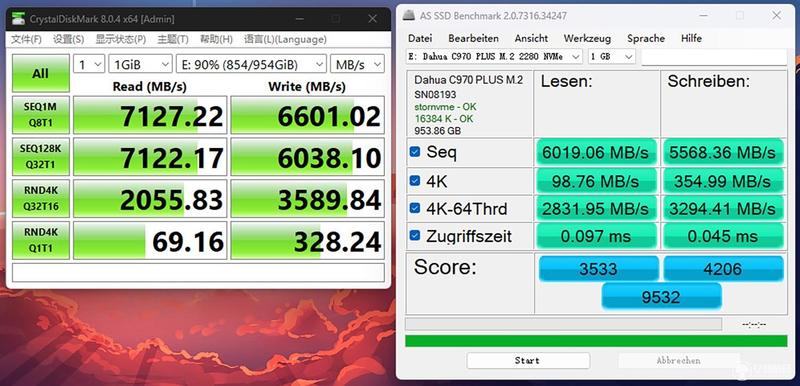
Task: Minimize the CrystalDiskMark window
Action: pyautogui.click(x=298, y=19)
